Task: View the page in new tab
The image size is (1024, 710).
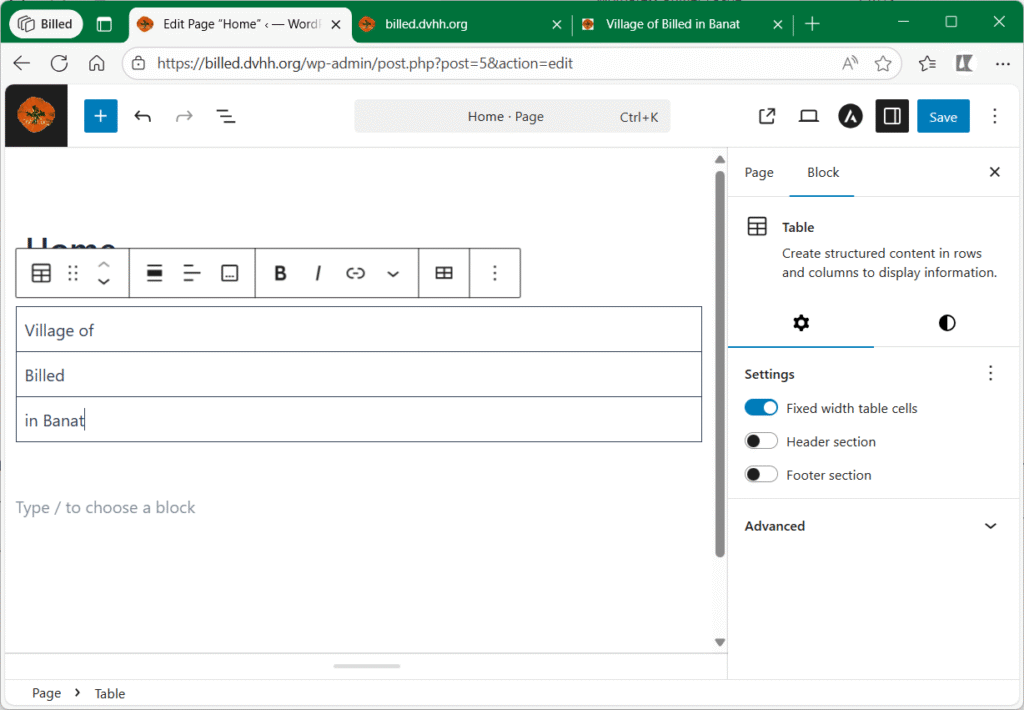Action: 767,117
